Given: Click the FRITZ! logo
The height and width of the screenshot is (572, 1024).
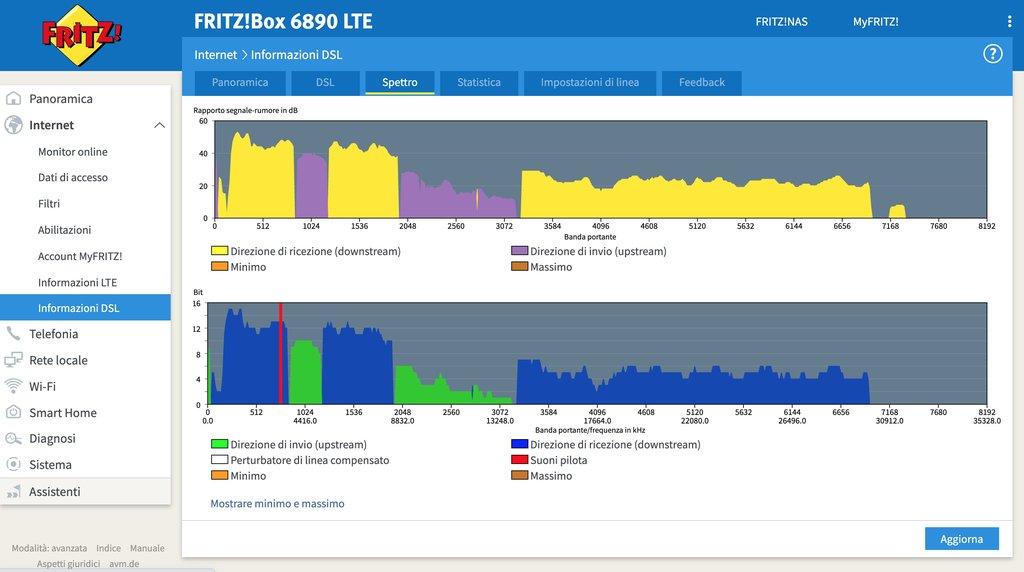Looking at the screenshot, I should pyautogui.click(x=82, y=35).
